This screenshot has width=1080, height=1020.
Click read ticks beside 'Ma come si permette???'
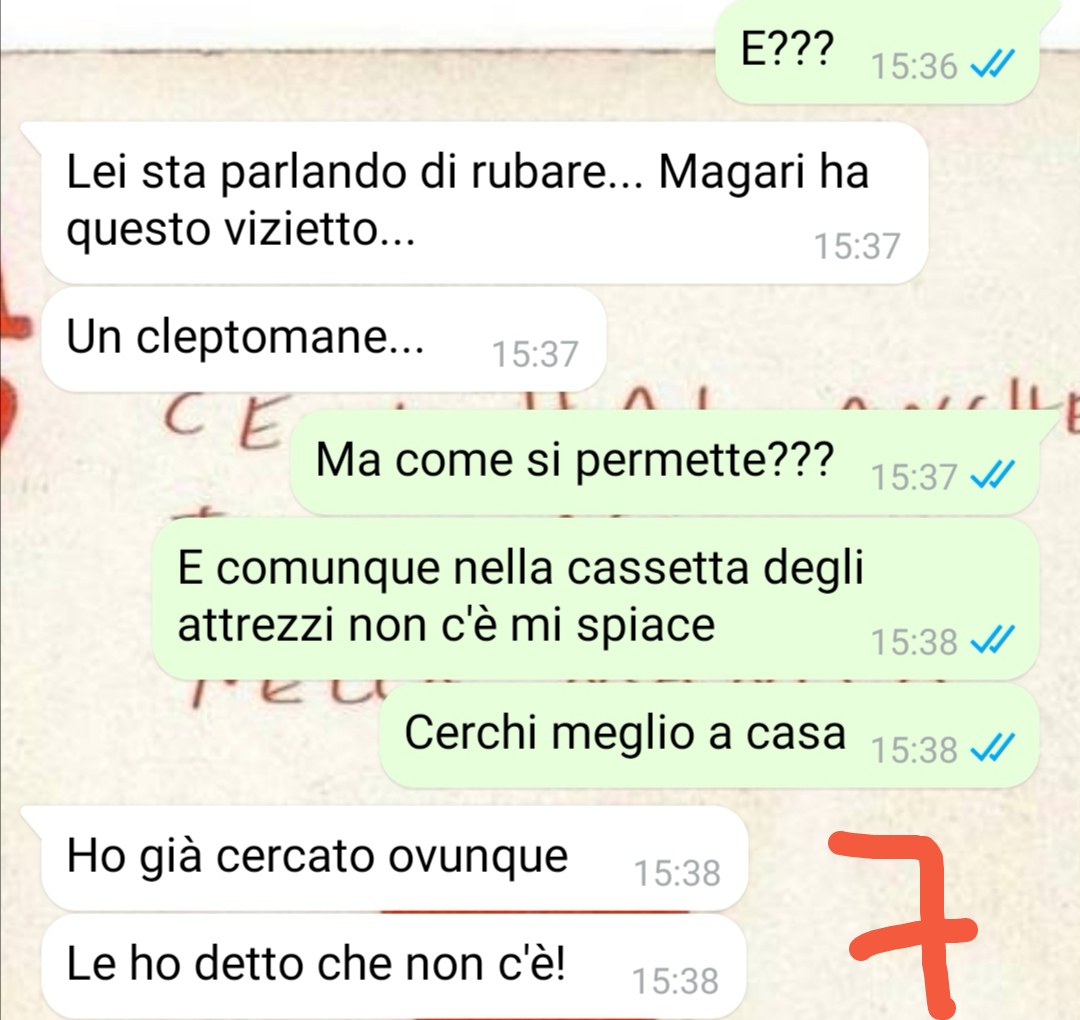(992, 475)
